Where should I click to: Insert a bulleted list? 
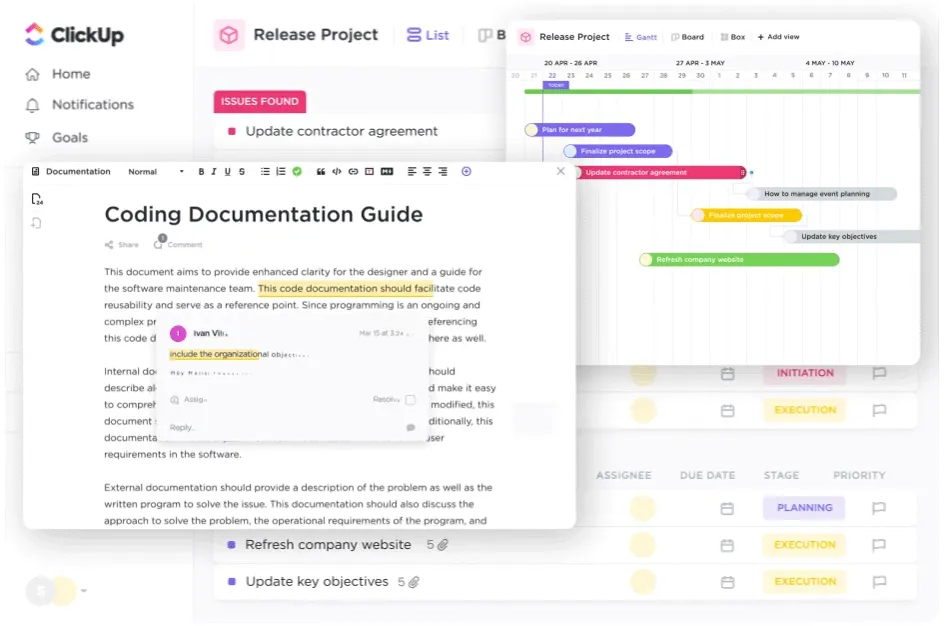click(265, 172)
